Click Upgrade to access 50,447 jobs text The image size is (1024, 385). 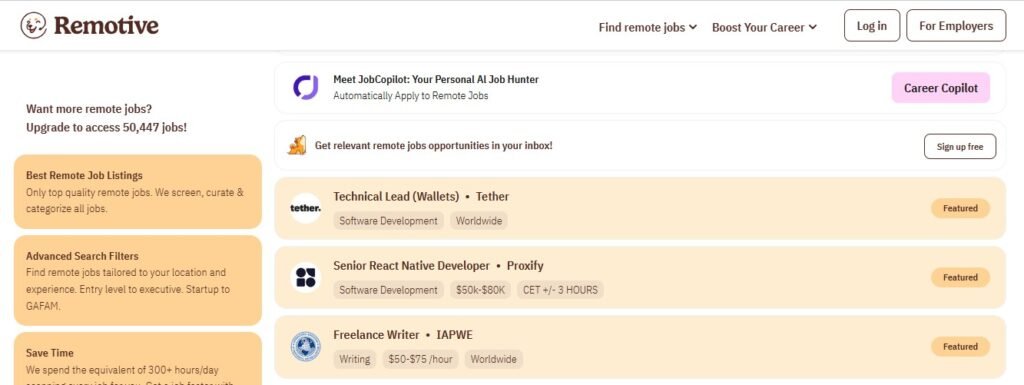pos(106,127)
